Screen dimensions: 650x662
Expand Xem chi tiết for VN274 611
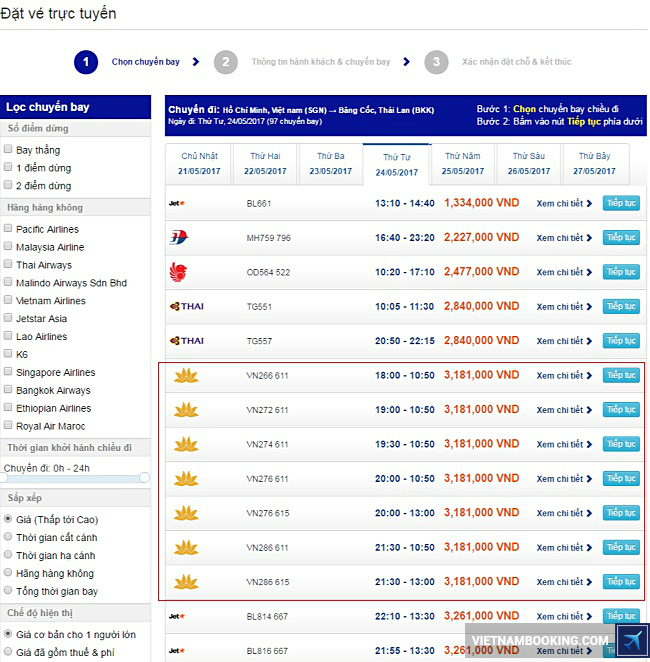point(564,444)
